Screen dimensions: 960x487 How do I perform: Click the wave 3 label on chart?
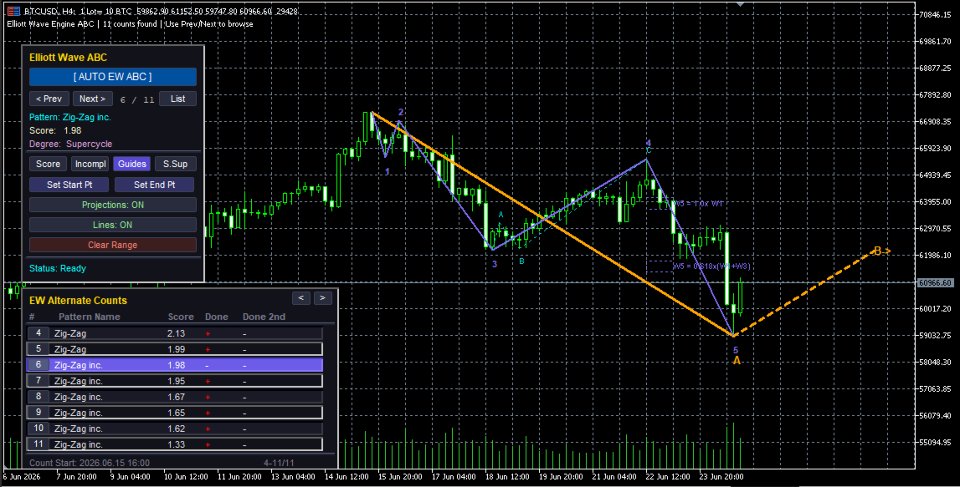(x=495, y=264)
